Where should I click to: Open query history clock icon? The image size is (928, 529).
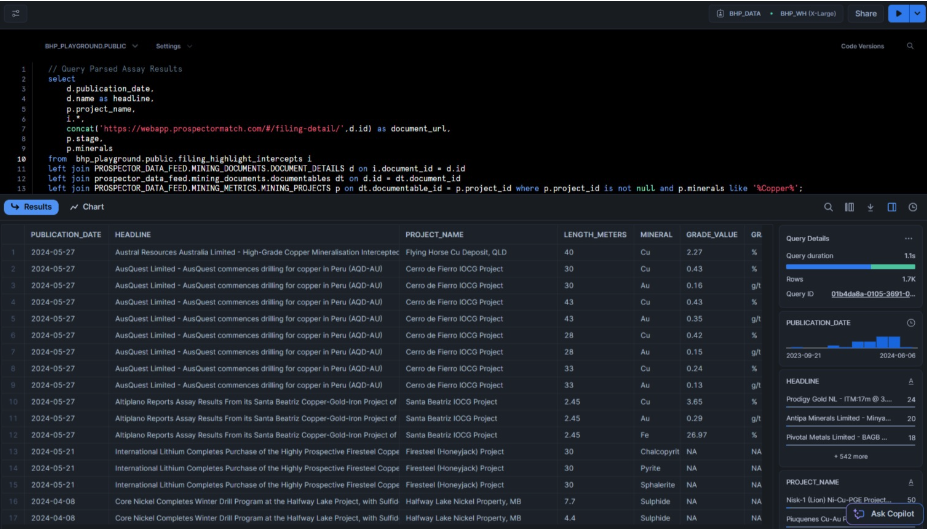913,207
